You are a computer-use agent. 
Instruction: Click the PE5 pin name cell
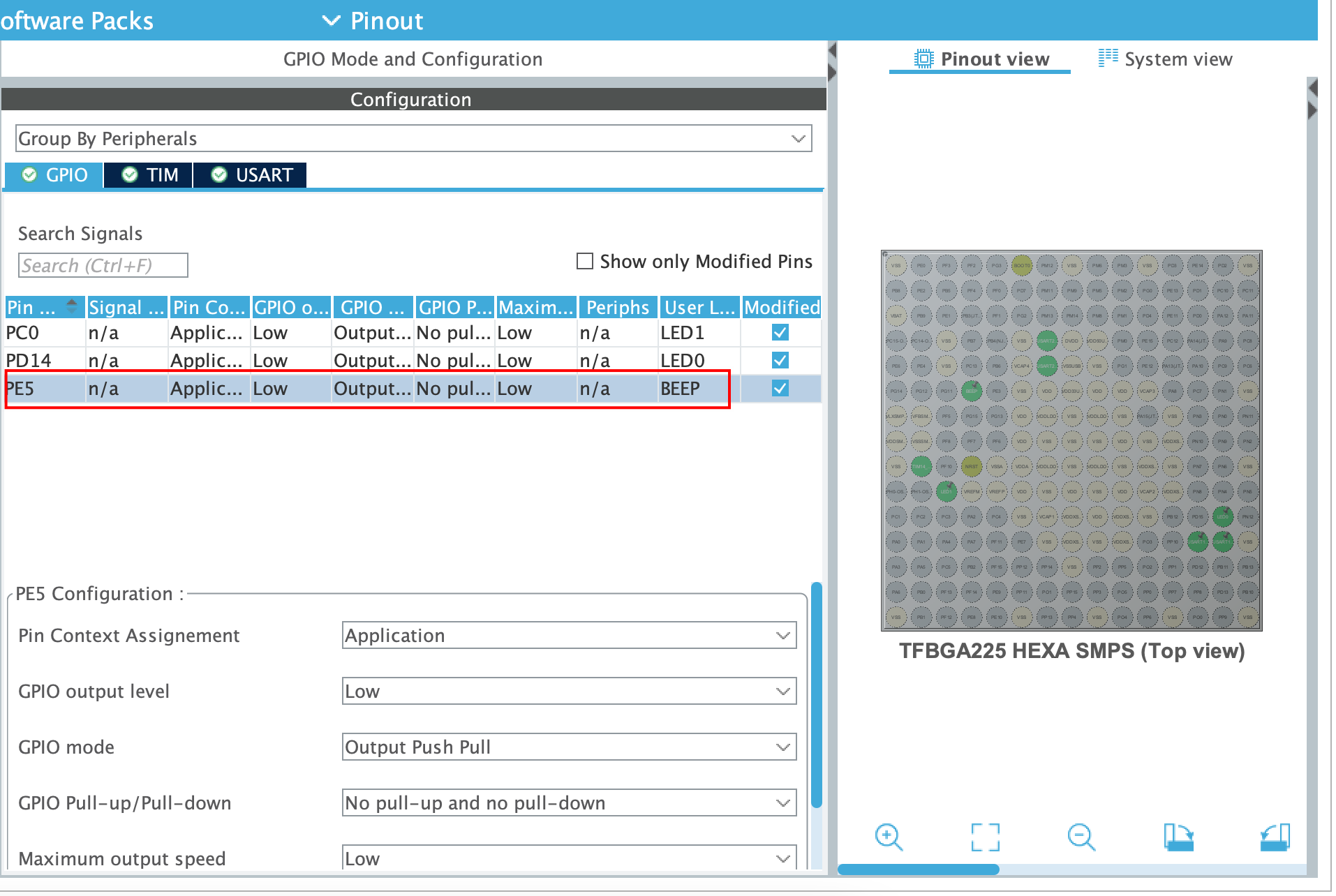click(45, 389)
